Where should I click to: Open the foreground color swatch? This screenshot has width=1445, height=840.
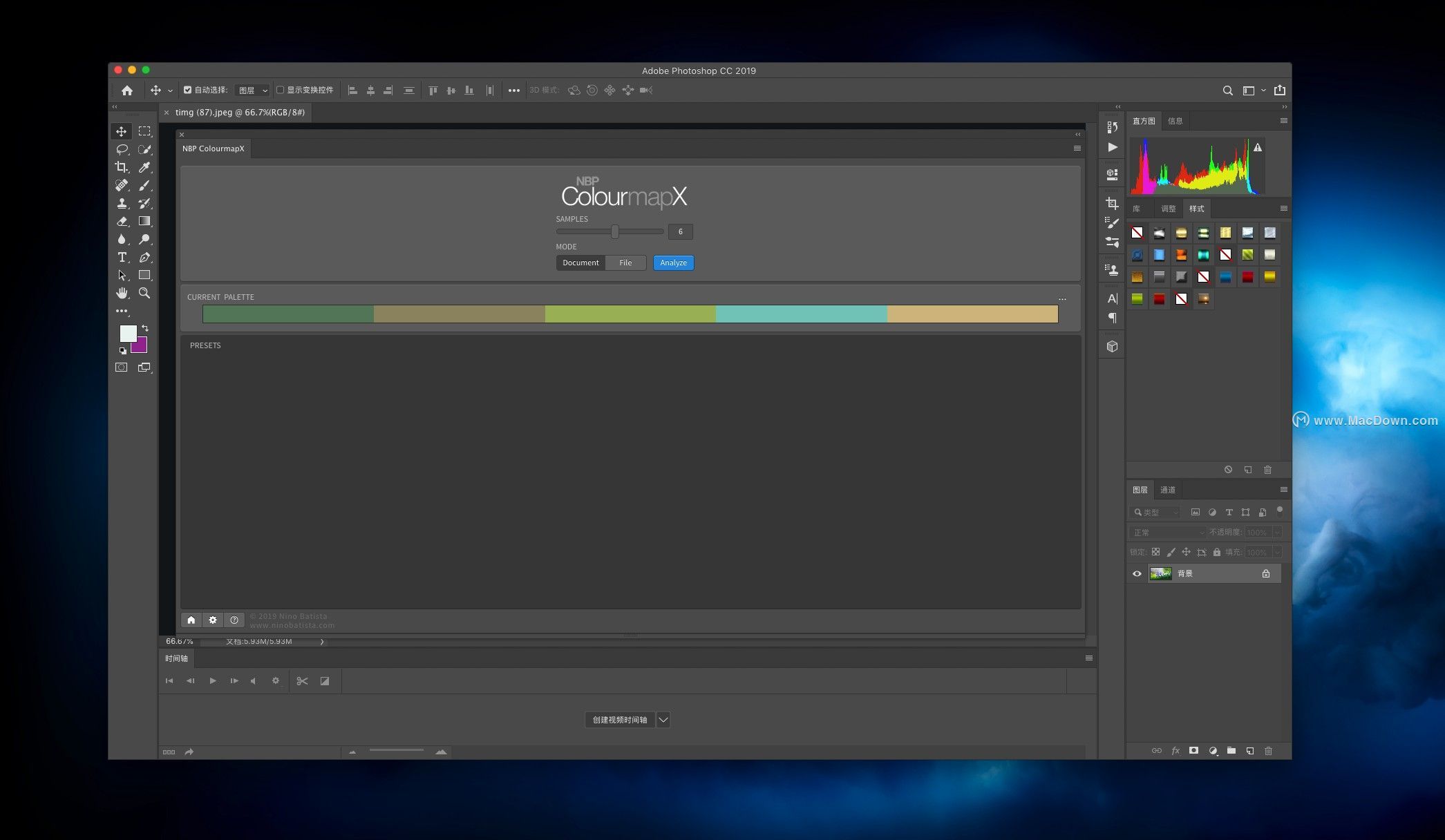(128, 334)
